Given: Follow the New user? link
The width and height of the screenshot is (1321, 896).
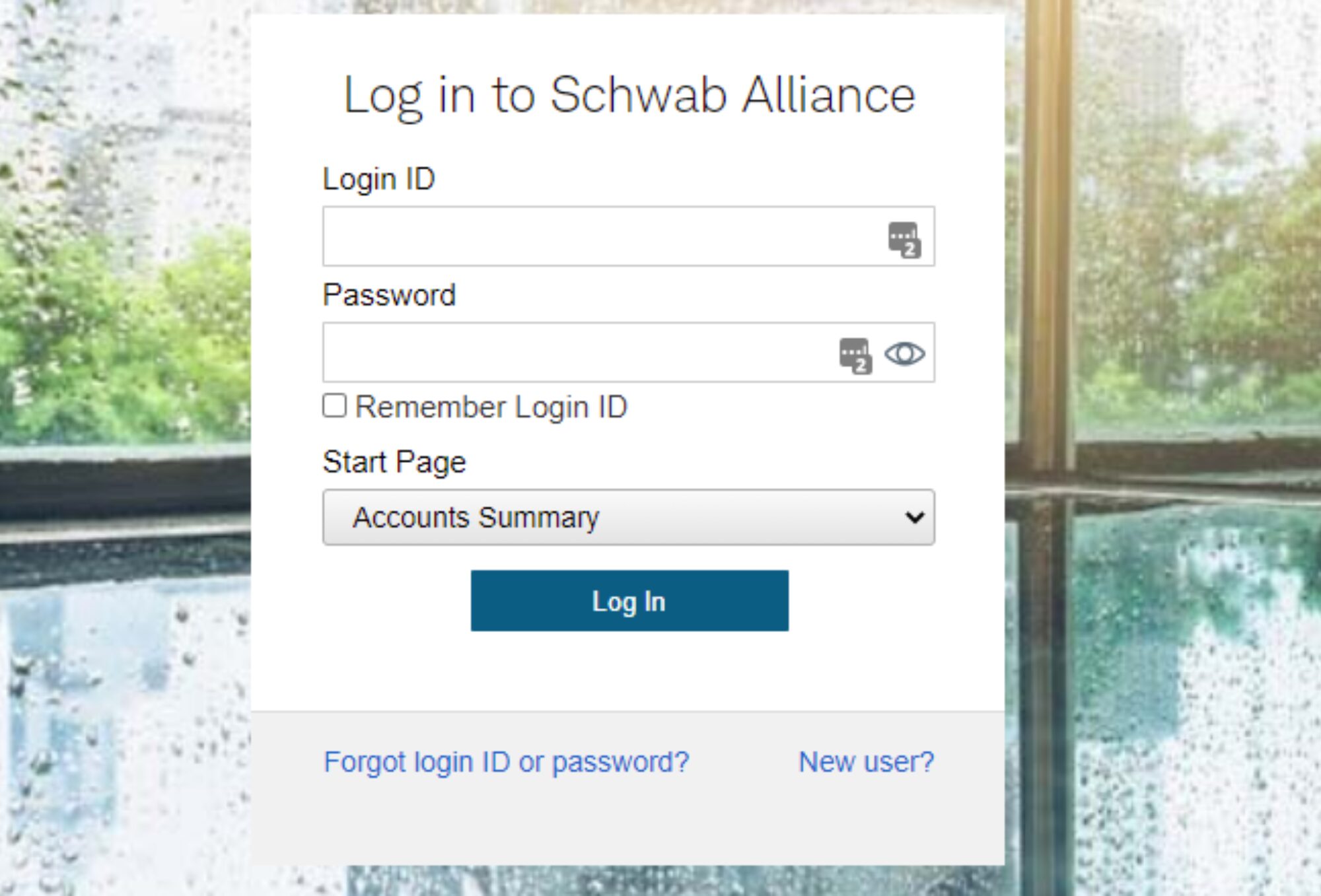Looking at the screenshot, I should click(x=867, y=762).
